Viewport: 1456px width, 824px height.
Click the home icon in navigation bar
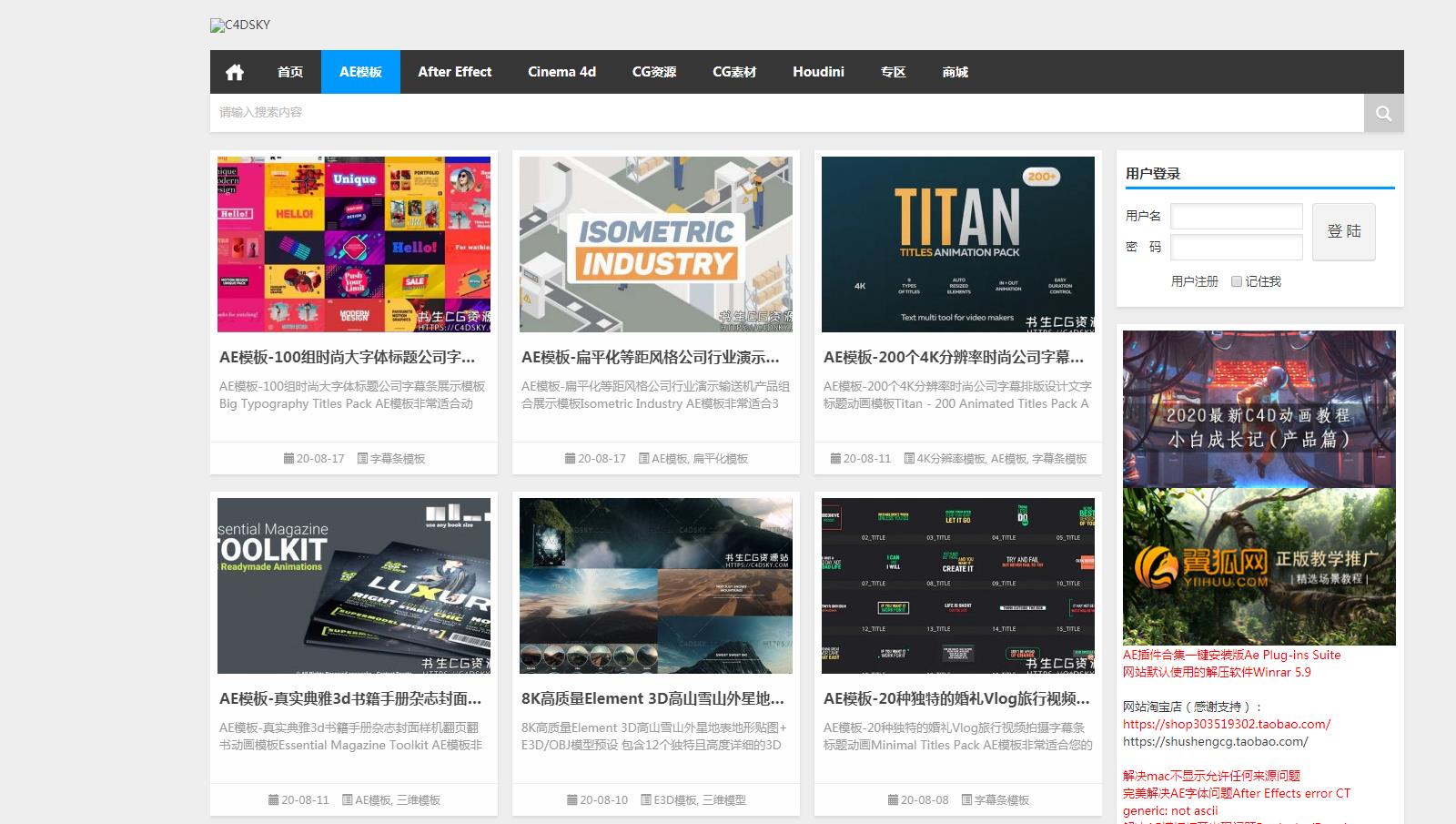tap(235, 72)
